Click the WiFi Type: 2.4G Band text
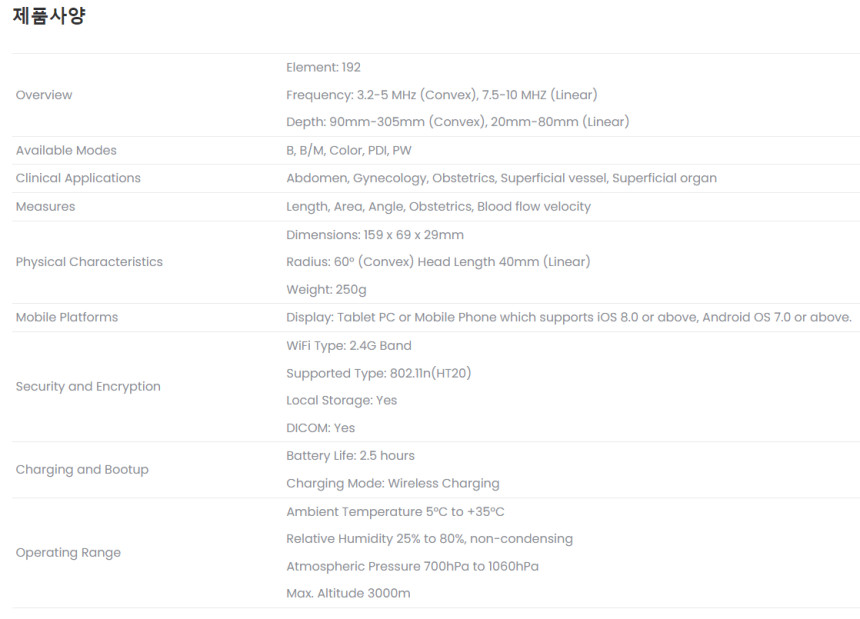 tap(348, 345)
